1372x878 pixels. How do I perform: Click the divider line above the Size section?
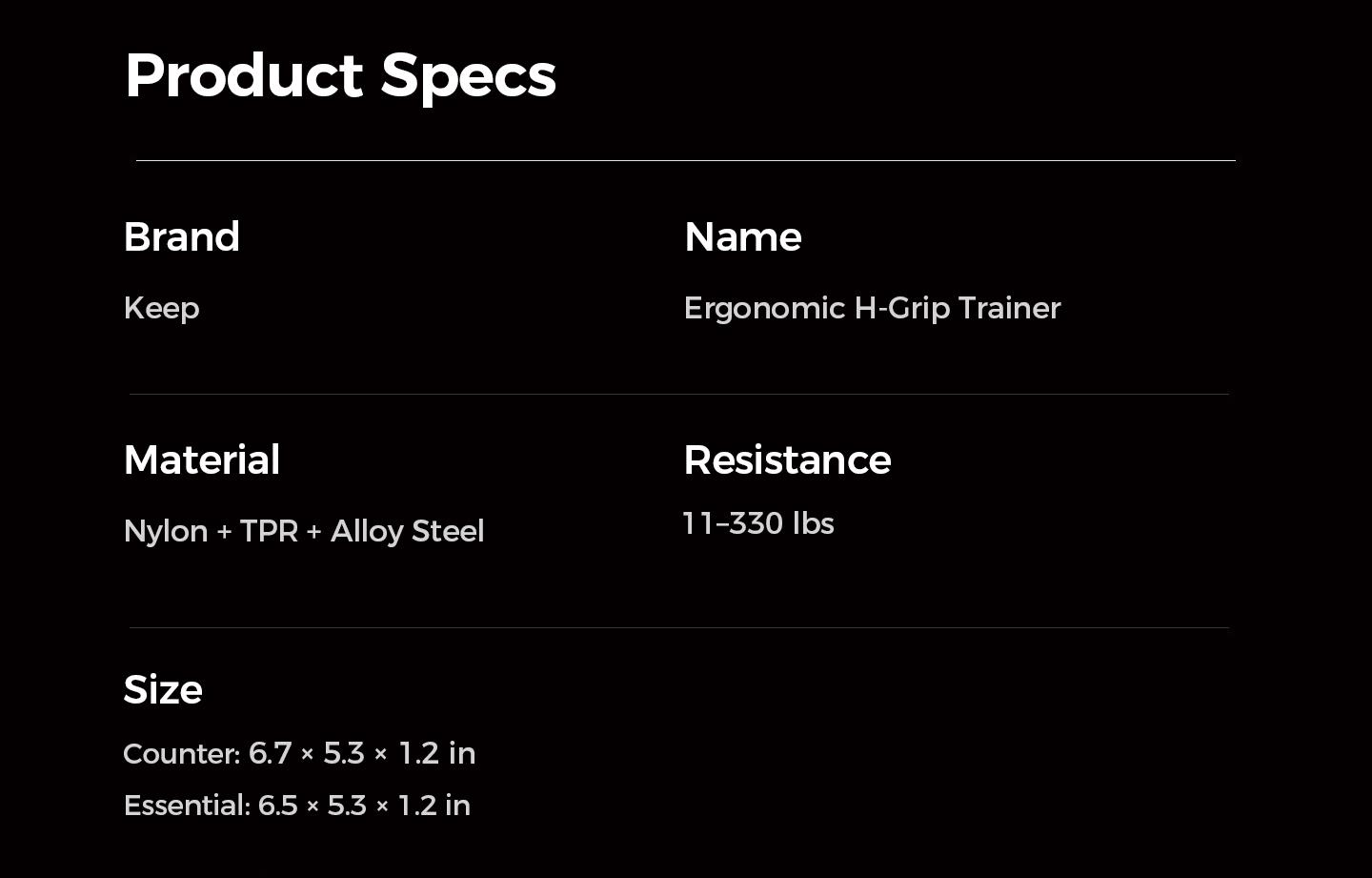(678, 627)
